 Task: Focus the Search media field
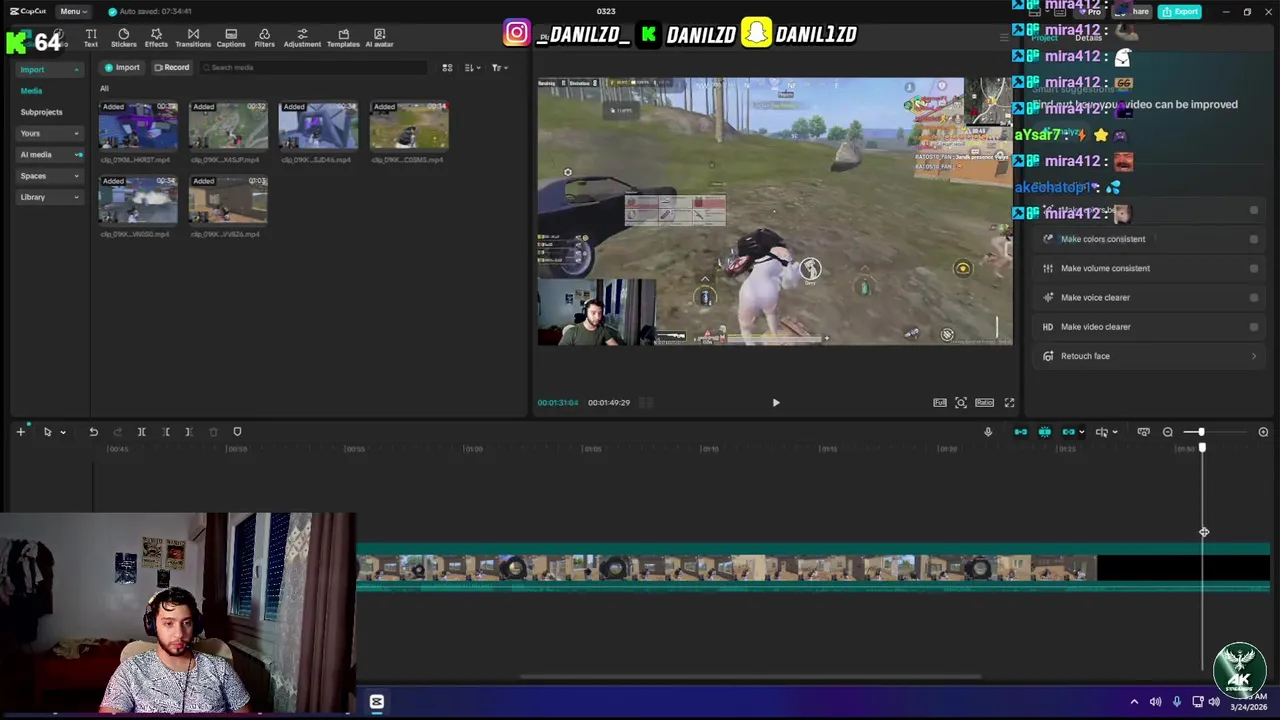coord(314,67)
